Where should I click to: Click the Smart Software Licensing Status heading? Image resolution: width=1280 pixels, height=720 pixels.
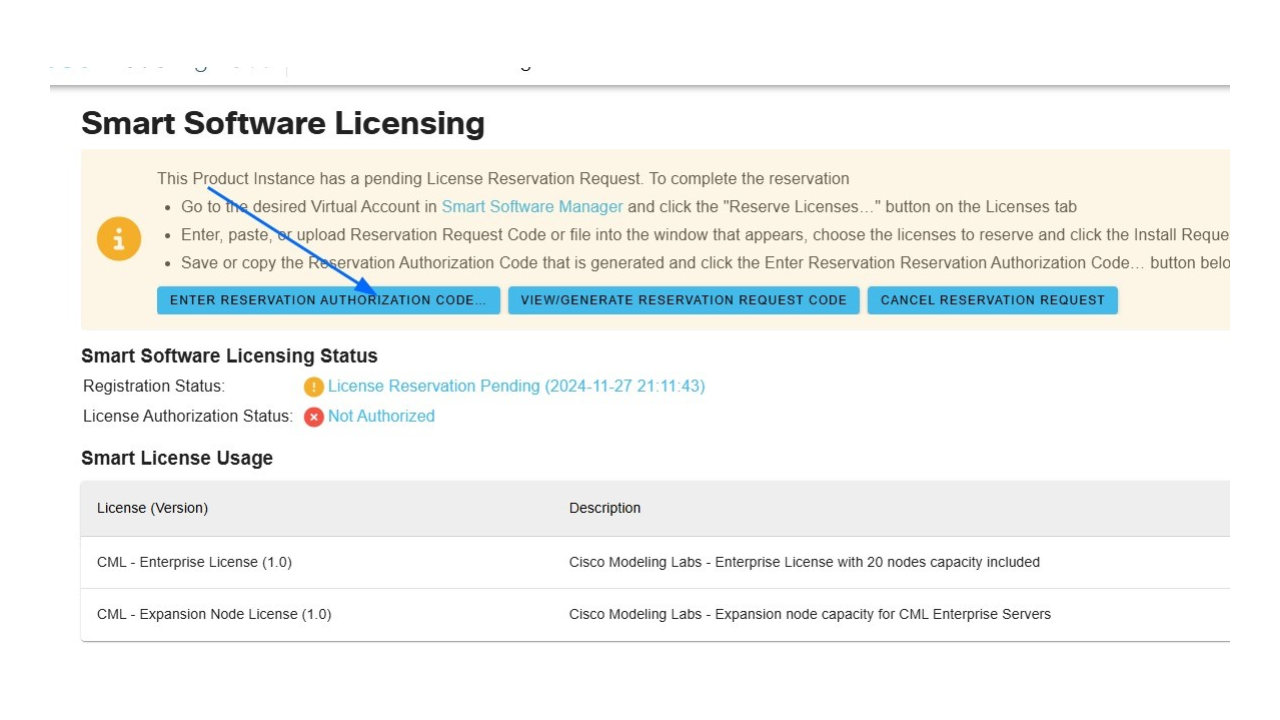point(229,356)
